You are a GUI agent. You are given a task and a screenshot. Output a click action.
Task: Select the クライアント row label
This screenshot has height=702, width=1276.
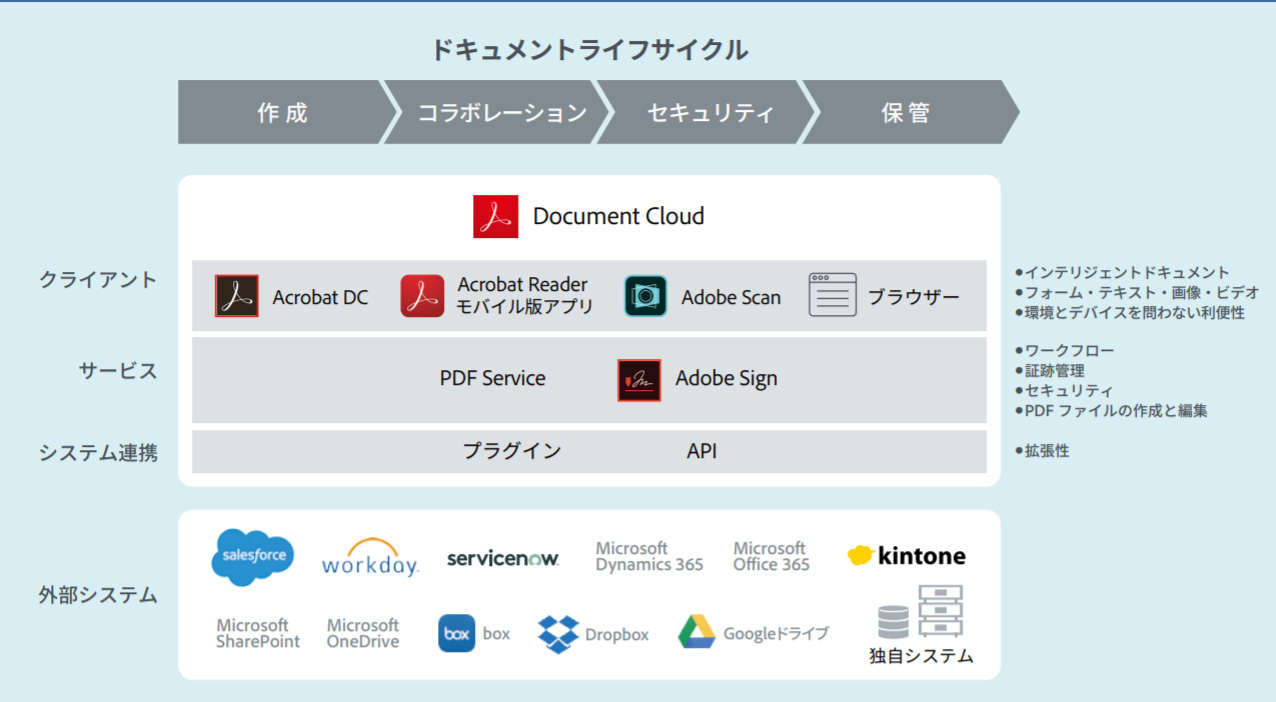click(98, 280)
